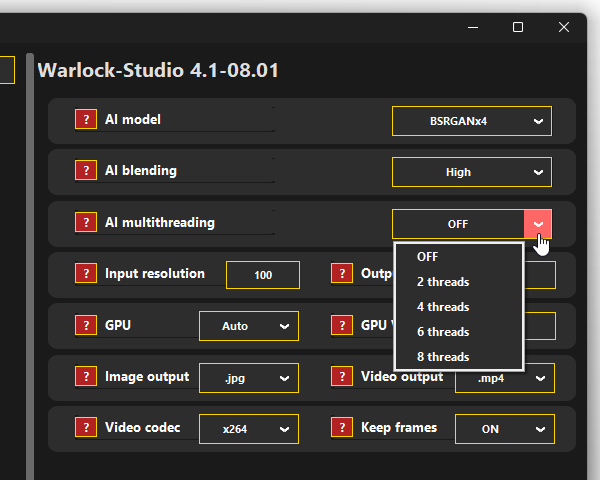The height and width of the screenshot is (480, 600).
Task: Open the Video codec x264 dropdown
Action: [248, 429]
